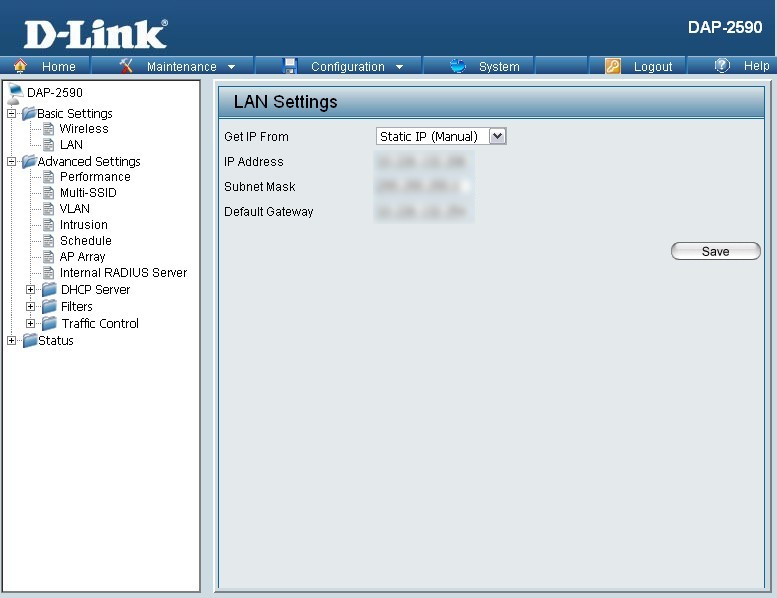Expand the Traffic Control tree node
This screenshot has width=777, height=598.
31,324
